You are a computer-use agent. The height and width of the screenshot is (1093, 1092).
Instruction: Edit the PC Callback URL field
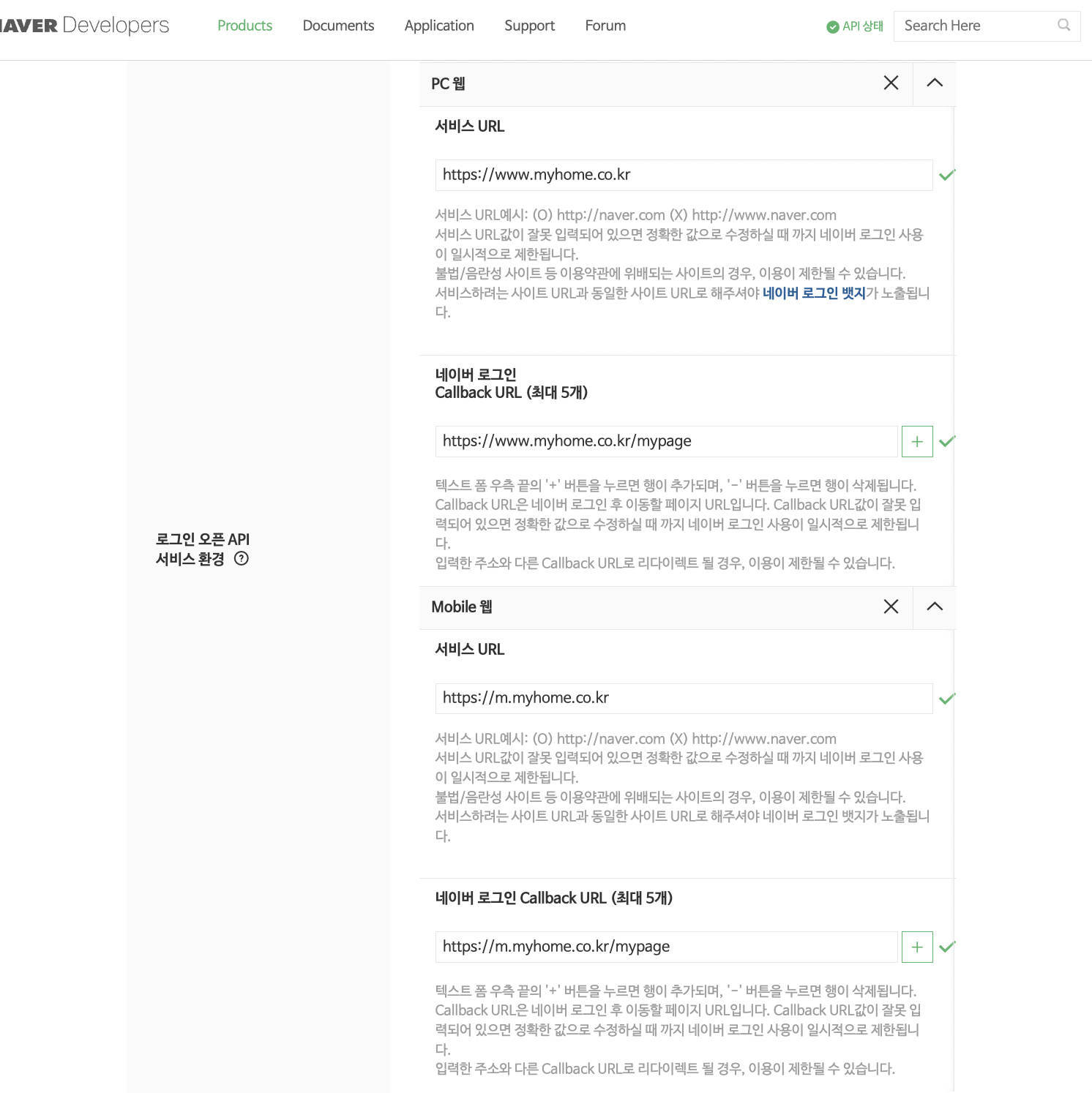tap(666, 441)
